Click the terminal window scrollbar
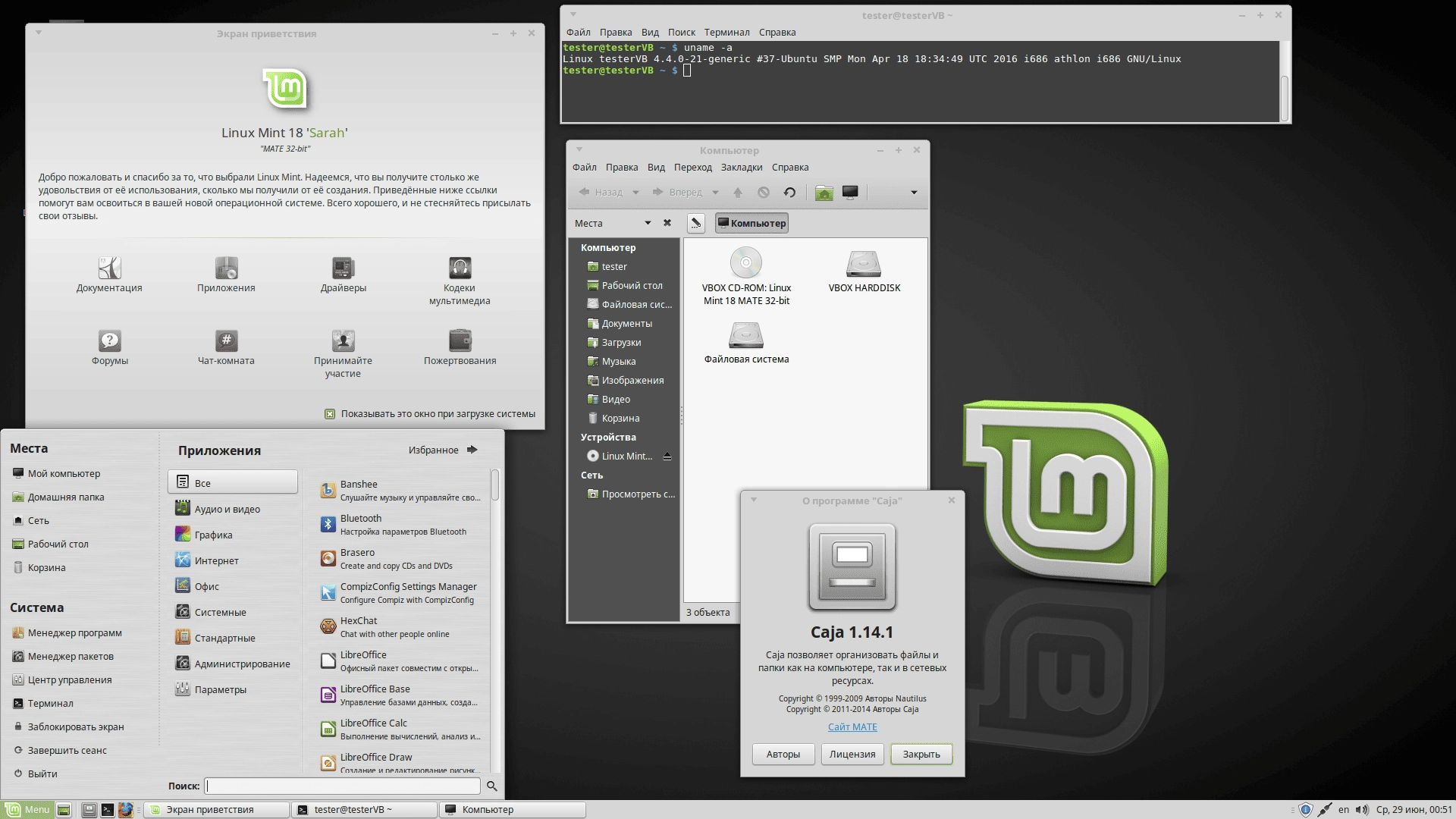Viewport: 1456px width, 819px height. click(1285, 97)
